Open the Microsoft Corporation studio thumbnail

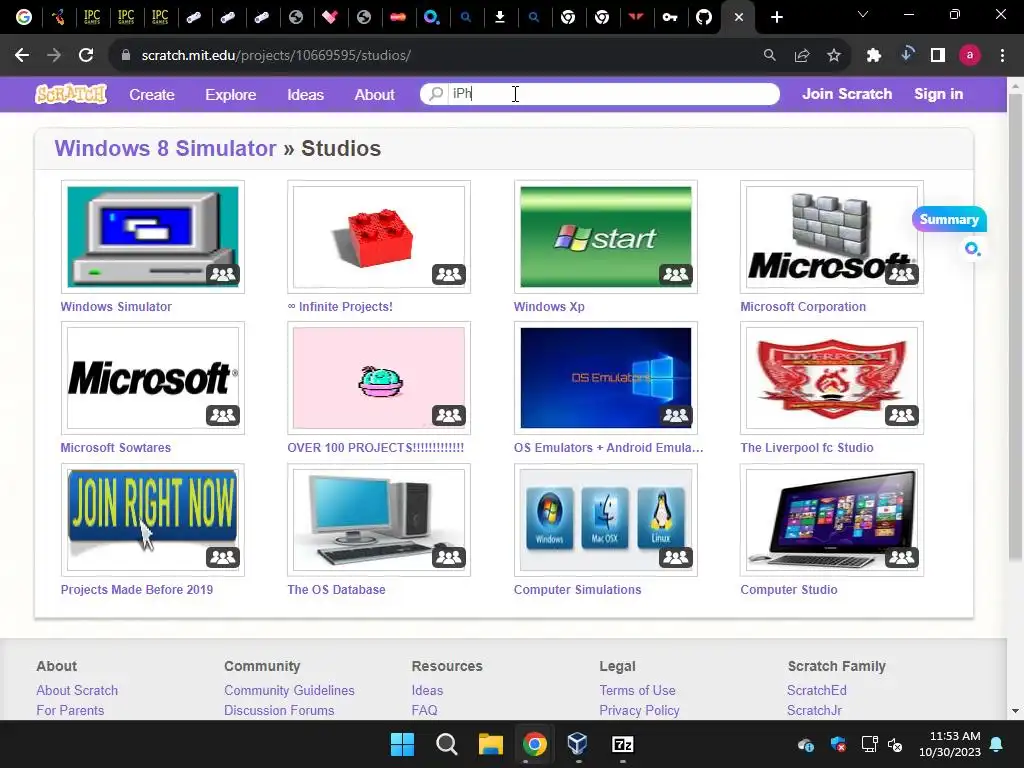[831, 237]
